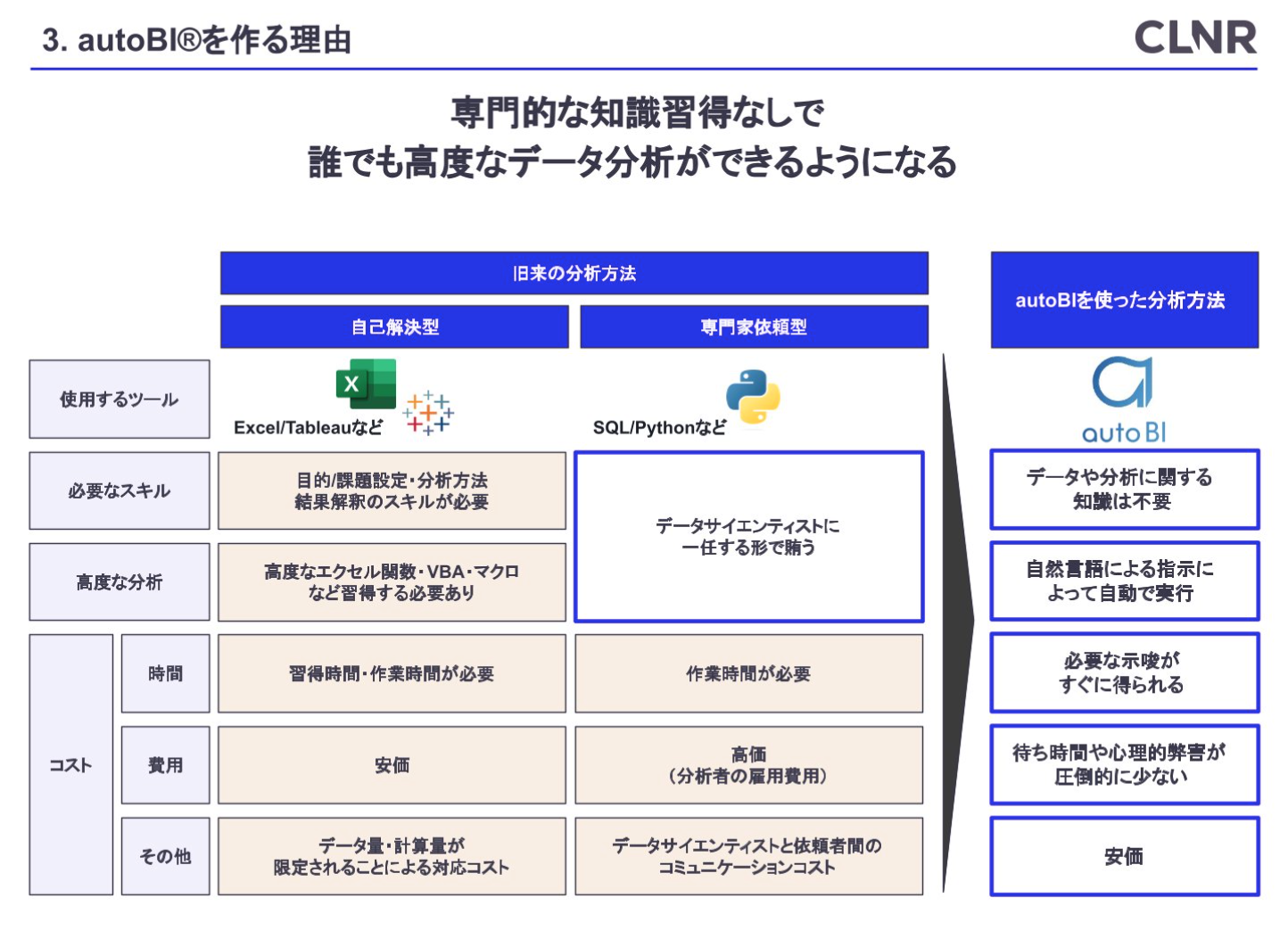Select the 自己解決型 header
The image size is (1288, 931).
click(x=394, y=326)
